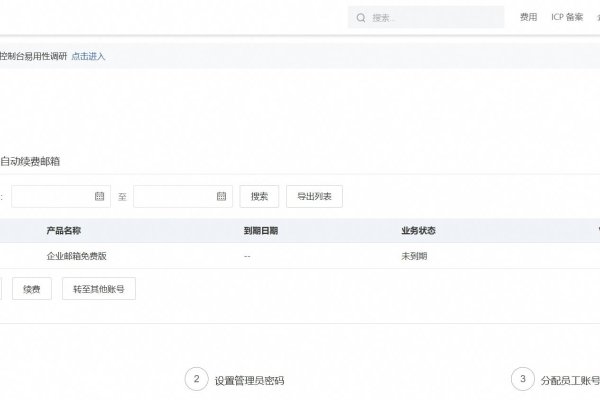Open the 费用 menu in the top bar
The width and height of the screenshot is (600, 400).
(529, 18)
